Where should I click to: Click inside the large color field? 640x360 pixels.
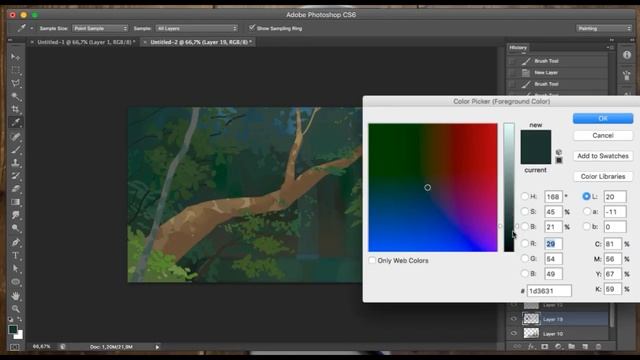[x=433, y=187]
